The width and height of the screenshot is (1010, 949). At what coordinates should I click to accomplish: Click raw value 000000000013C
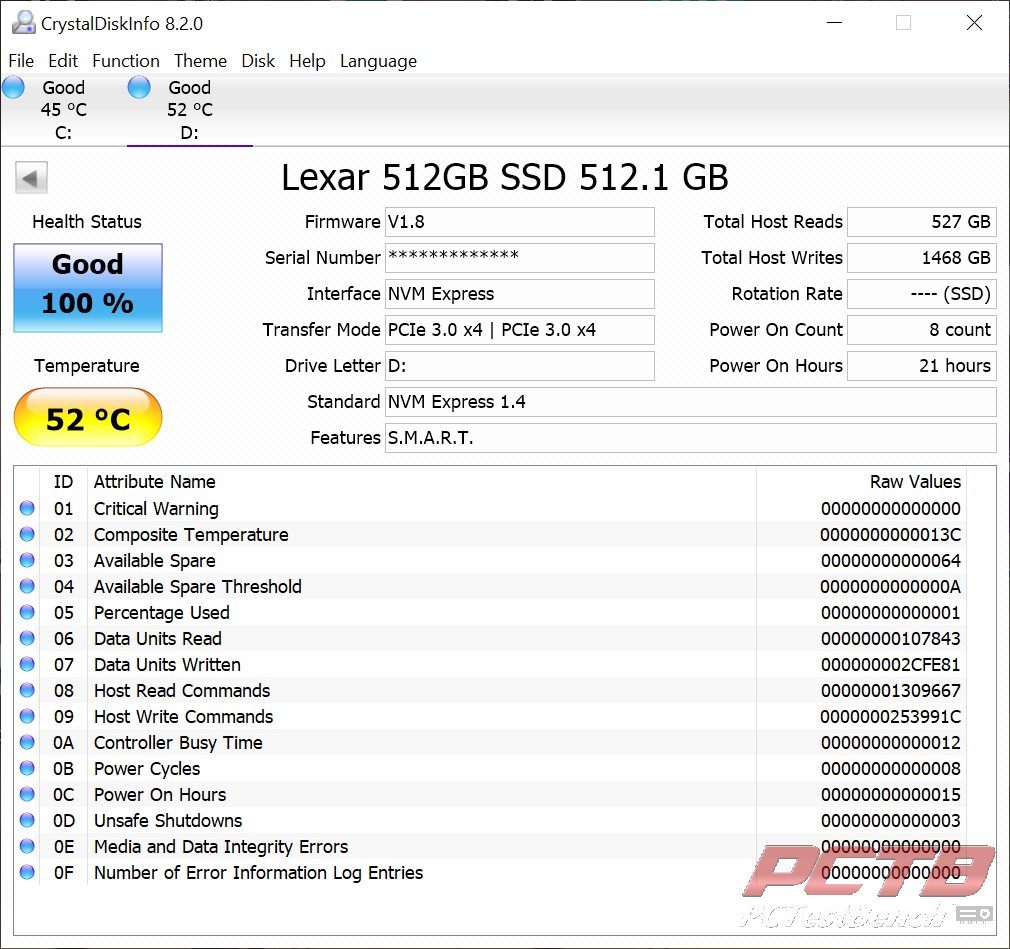(890, 535)
